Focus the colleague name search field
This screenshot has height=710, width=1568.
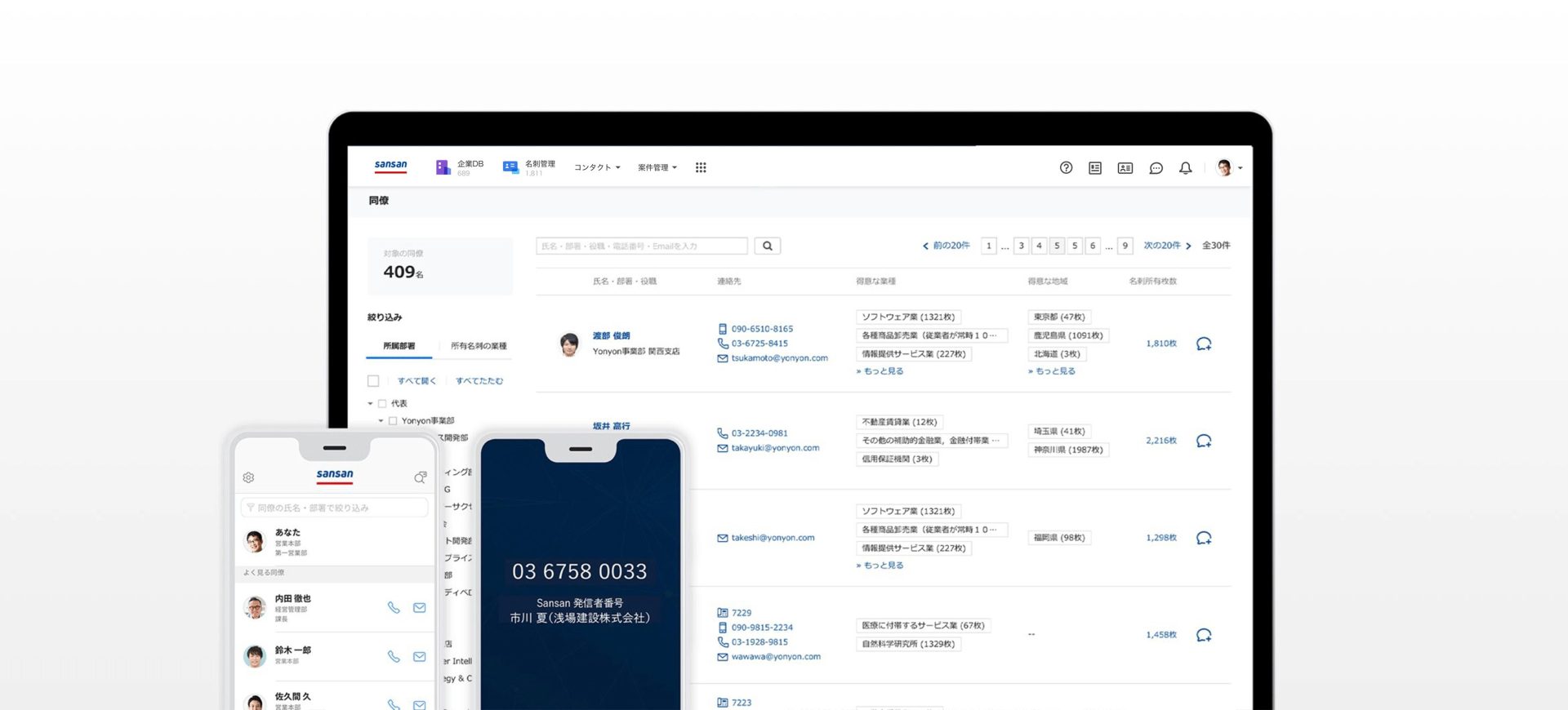[642, 246]
